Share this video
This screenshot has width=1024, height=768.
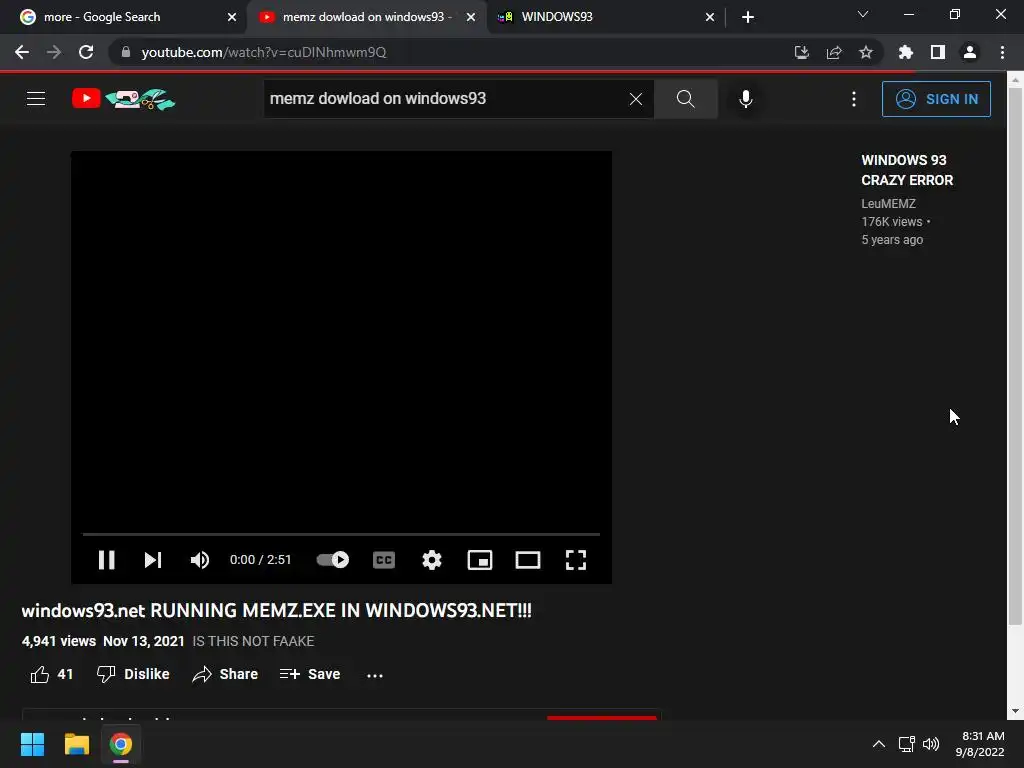pyautogui.click(x=225, y=674)
